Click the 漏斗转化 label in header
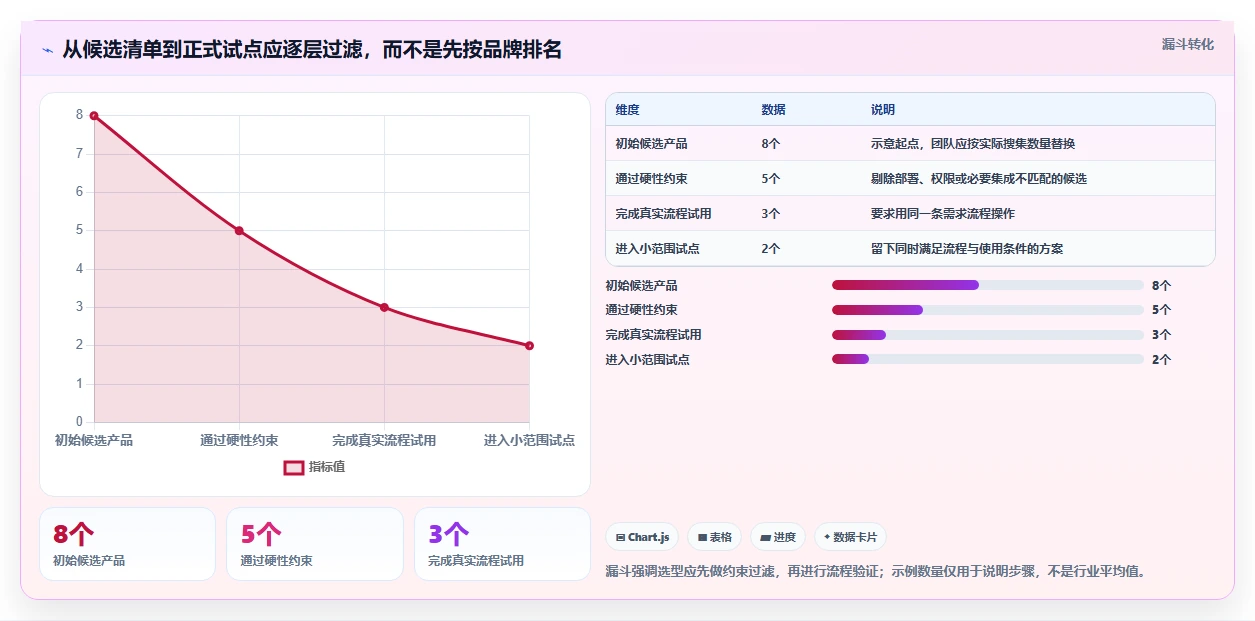 (x=1188, y=44)
